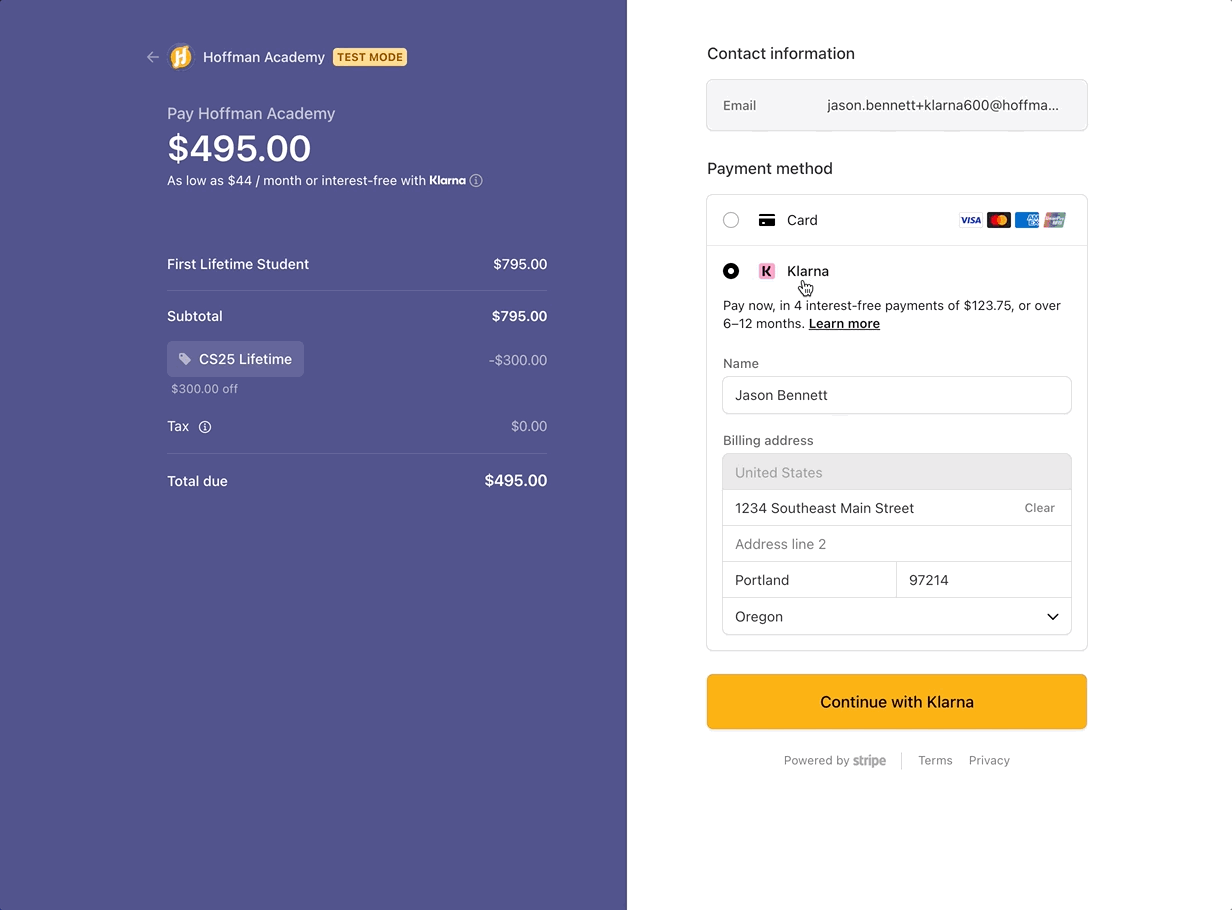Image resolution: width=1232 pixels, height=910 pixels.
Task: Open the United States country dropdown
Action: tap(896, 472)
